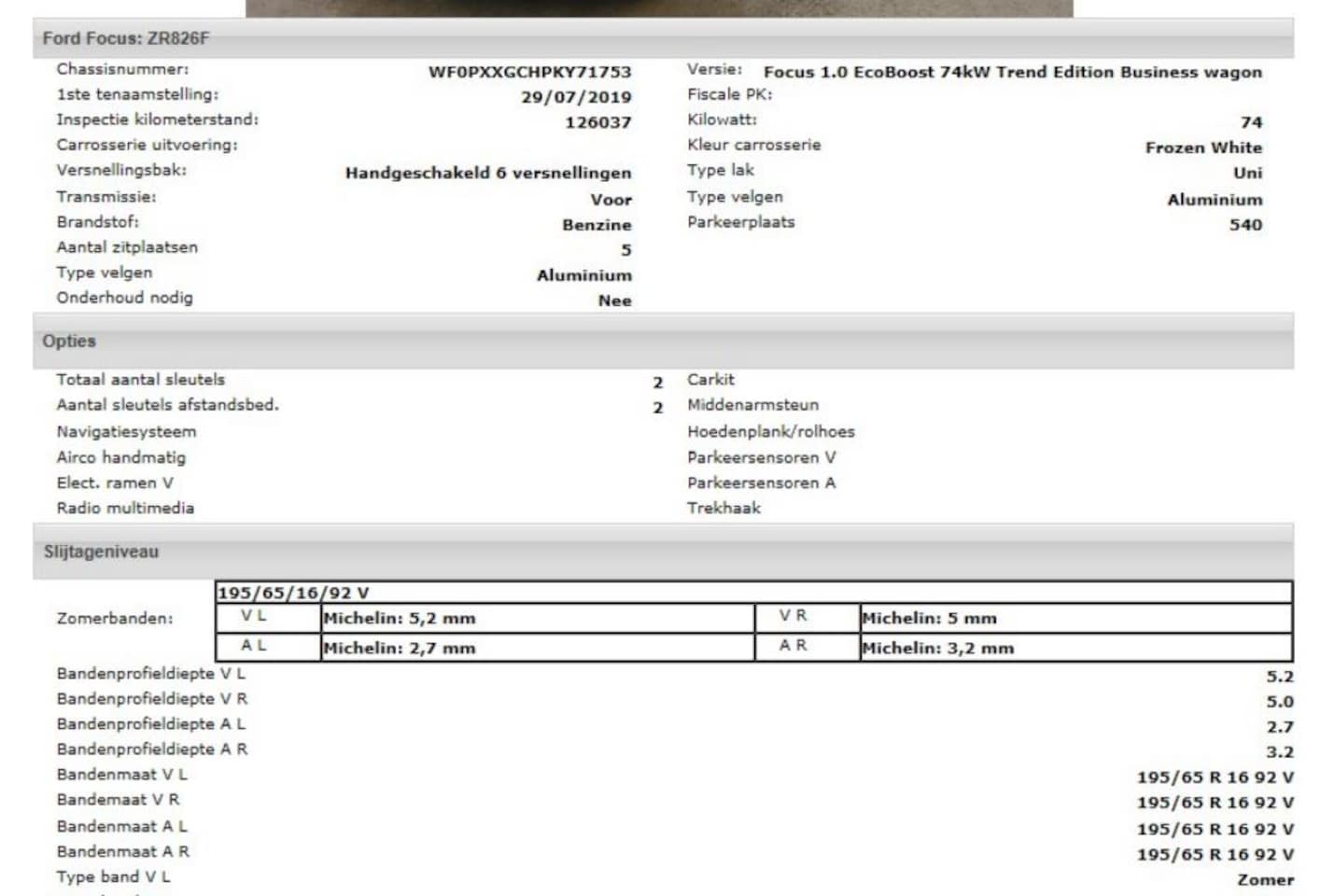Click the Airco handmatig option
Screen dimensions: 1334x896
tap(120, 457)
